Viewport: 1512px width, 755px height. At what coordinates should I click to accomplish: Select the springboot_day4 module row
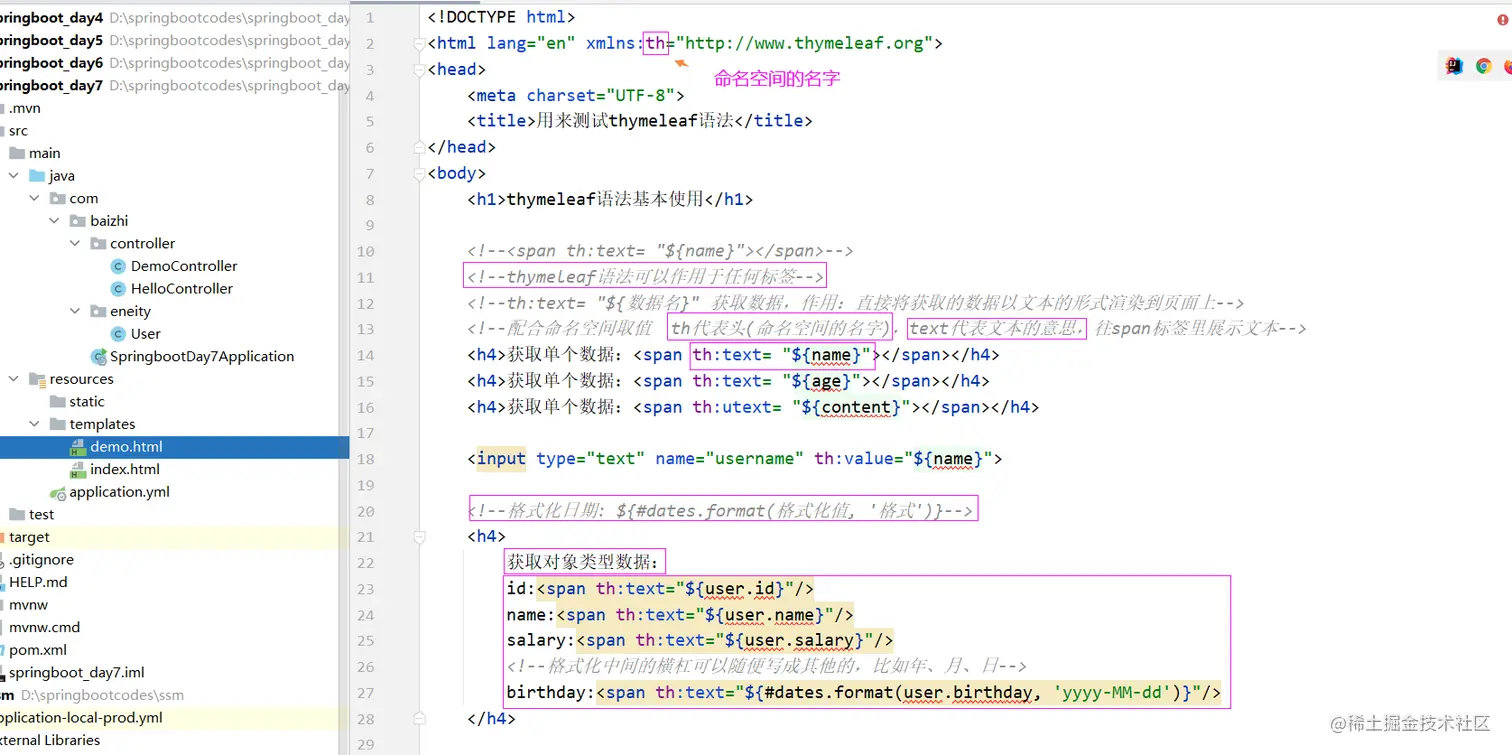(x=175, y=18)
